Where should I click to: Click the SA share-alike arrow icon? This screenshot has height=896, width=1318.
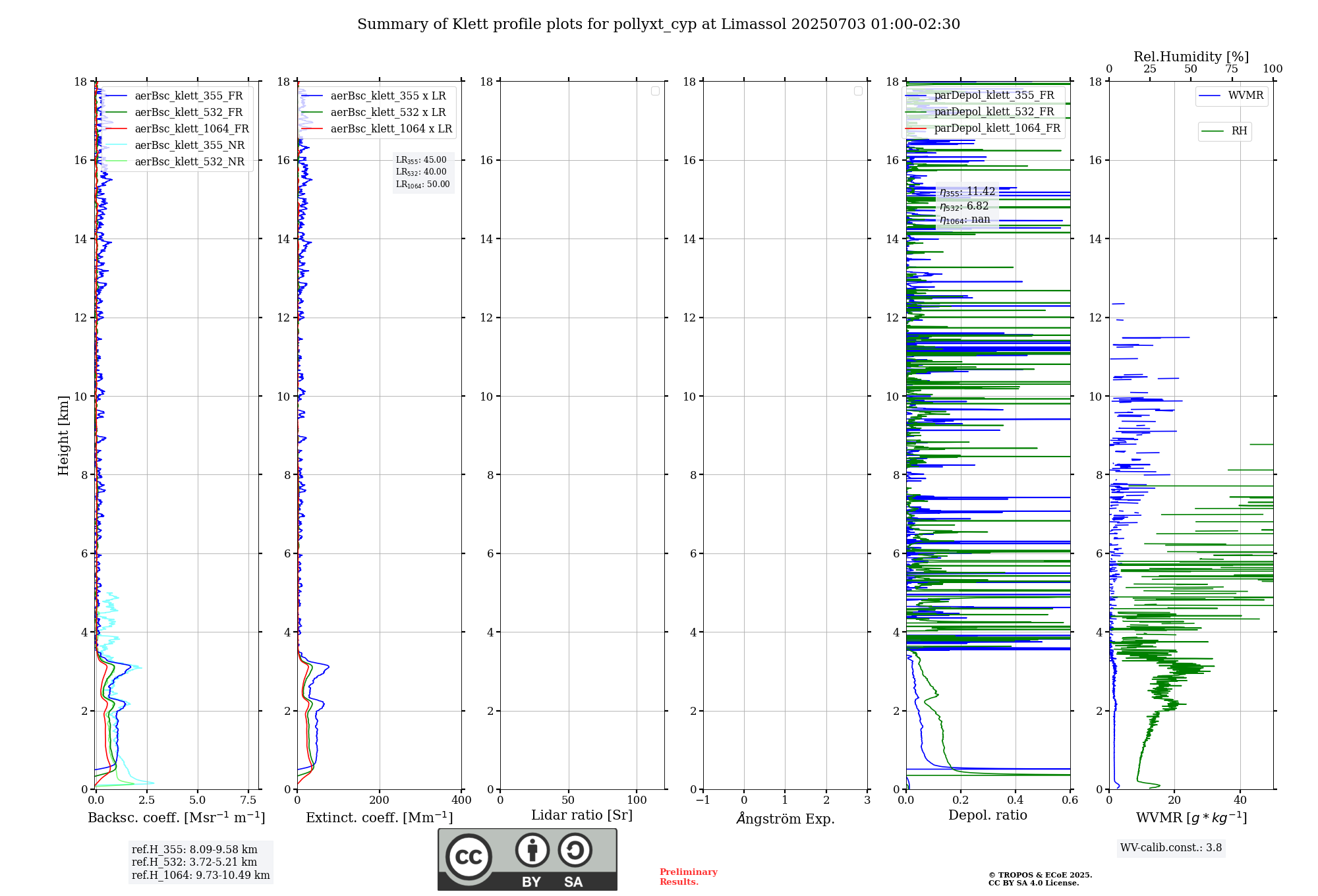[575, 850]
